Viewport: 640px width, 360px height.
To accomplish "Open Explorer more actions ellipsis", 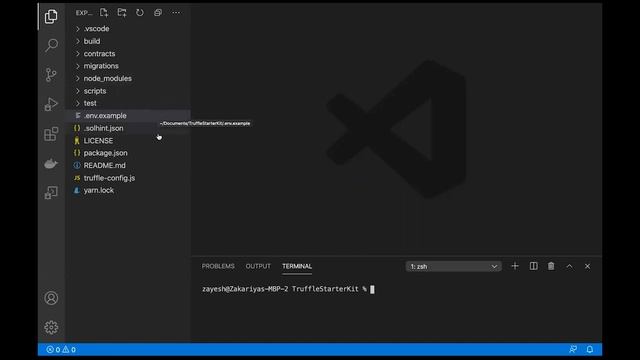I will [176, 13].
